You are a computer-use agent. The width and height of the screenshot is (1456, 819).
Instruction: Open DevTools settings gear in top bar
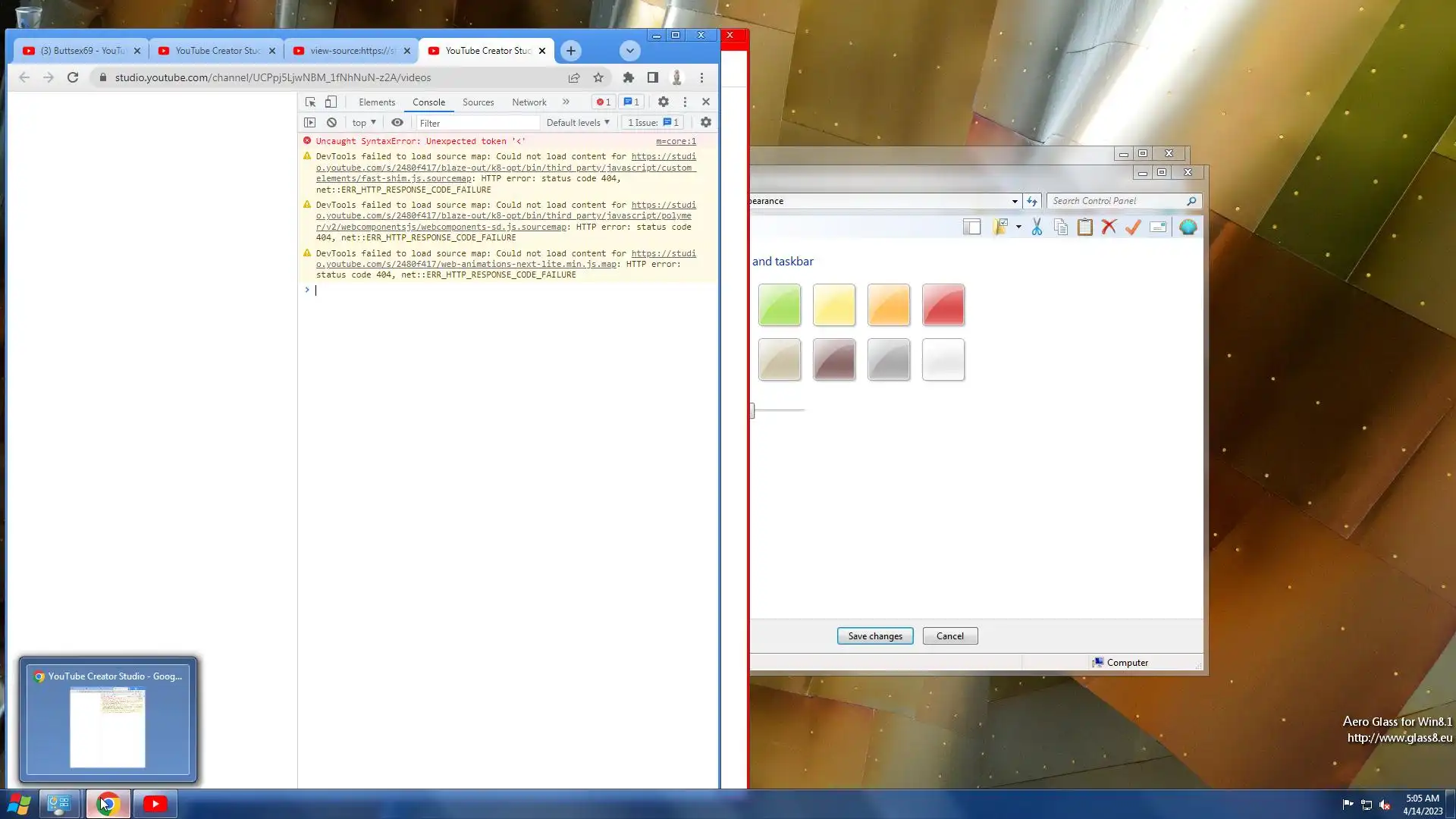[664, 102]
